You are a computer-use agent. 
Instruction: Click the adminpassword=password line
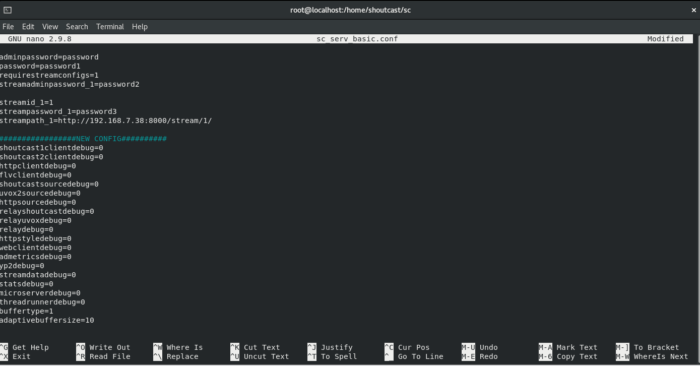(x=49, y=57)
